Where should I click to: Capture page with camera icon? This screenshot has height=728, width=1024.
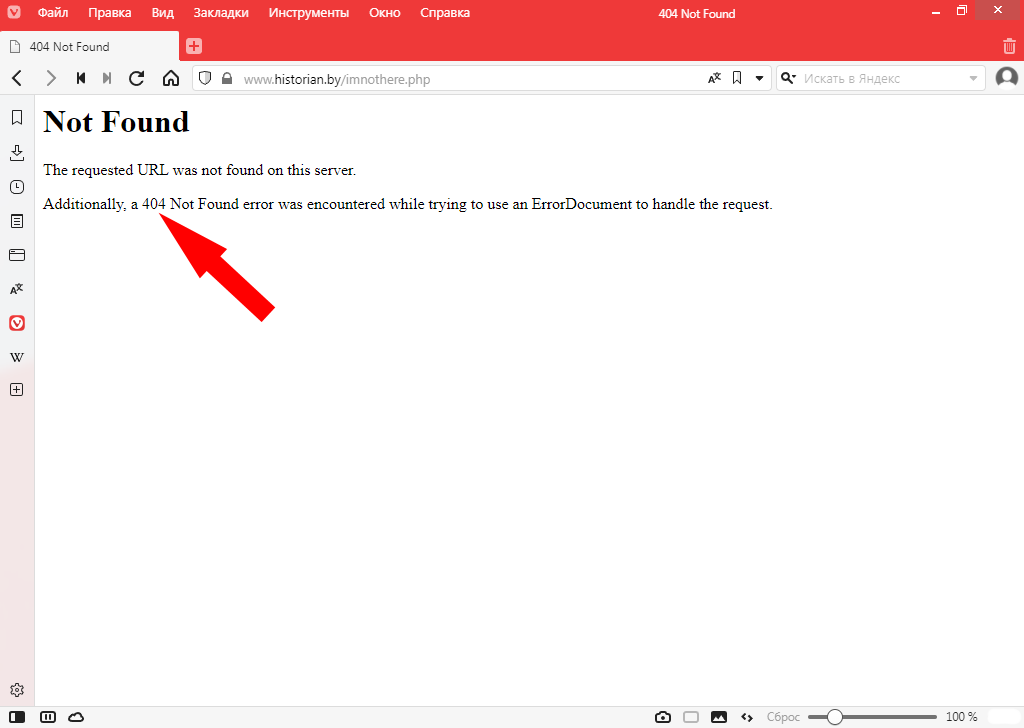tap(662, 717)
